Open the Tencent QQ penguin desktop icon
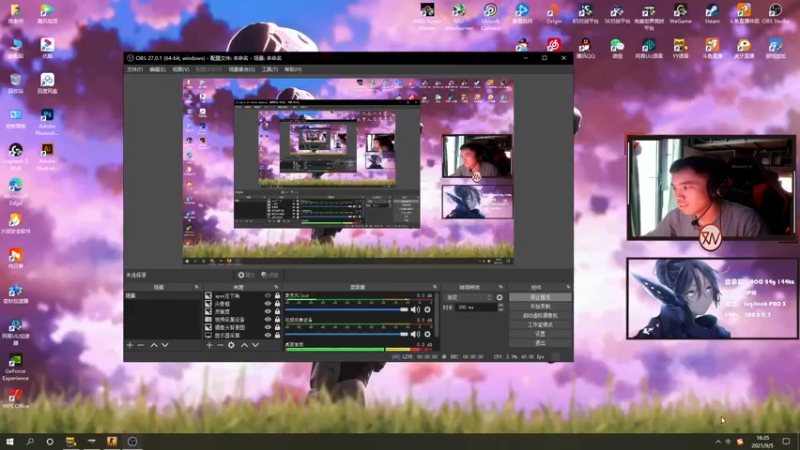 point(585,48)
